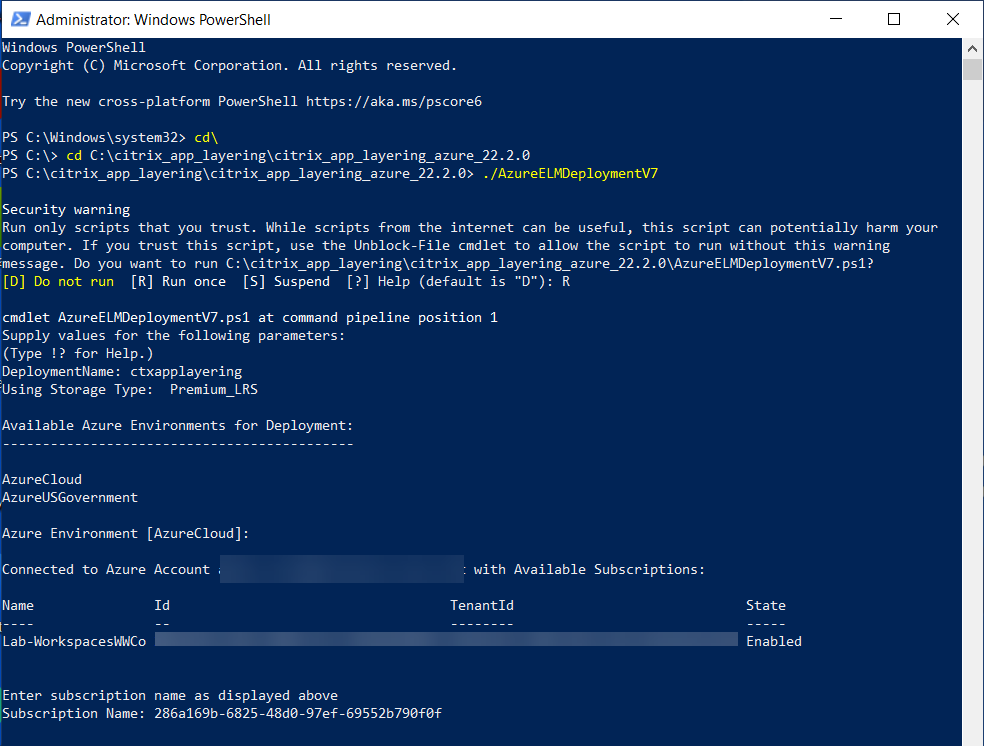Click the scrollbar up arrow
The height and width of the screenshot is (746, 984).
click(x=972, y=48)
